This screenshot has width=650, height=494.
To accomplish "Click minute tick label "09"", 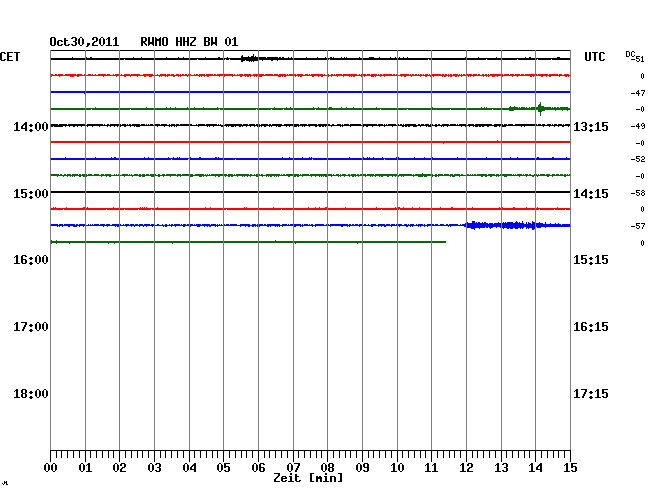I will (x=362, y=468).
